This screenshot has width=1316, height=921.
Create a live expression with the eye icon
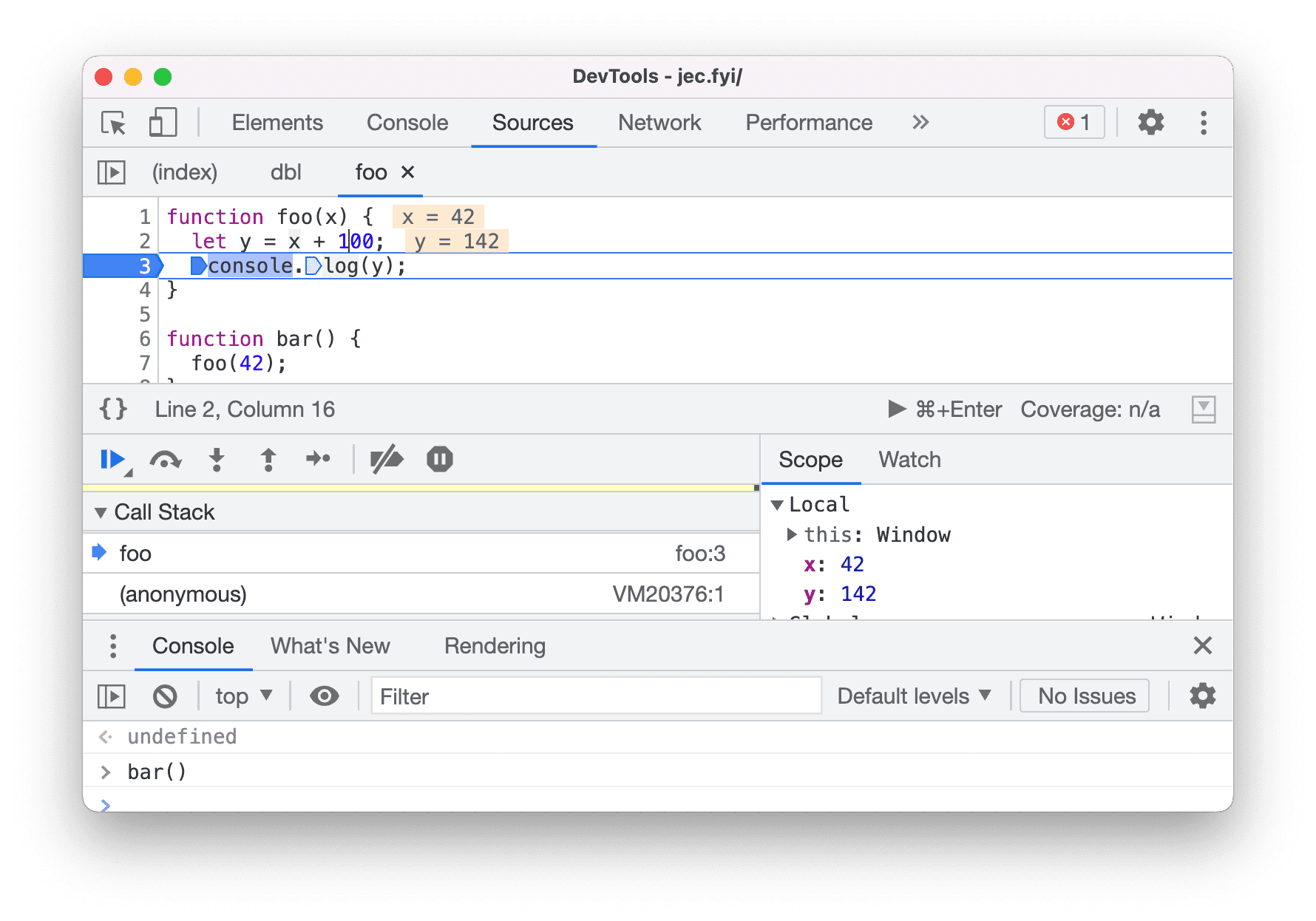click(323, 696)
